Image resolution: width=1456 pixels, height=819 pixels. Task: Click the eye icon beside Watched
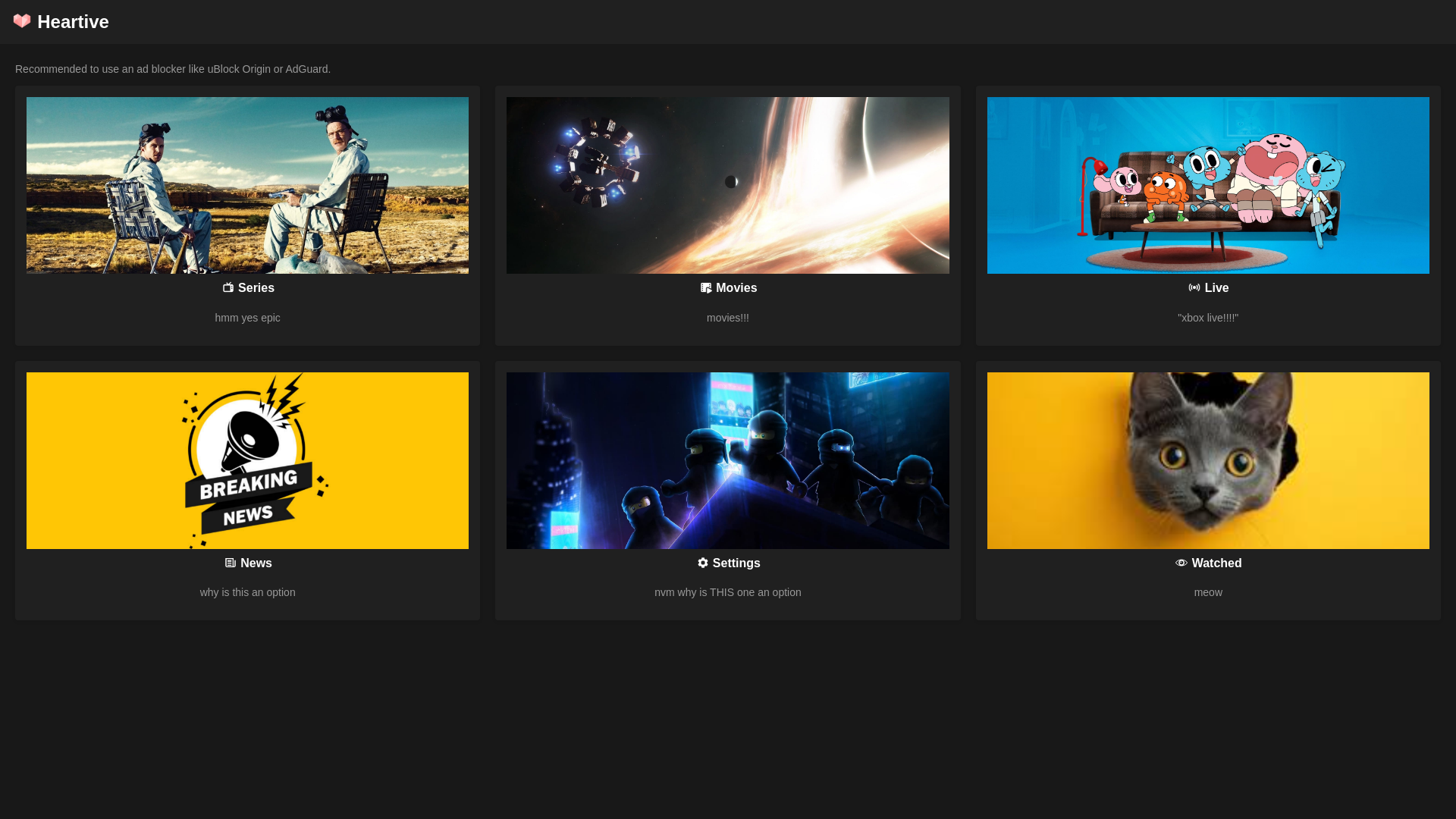coord(1181,563)
